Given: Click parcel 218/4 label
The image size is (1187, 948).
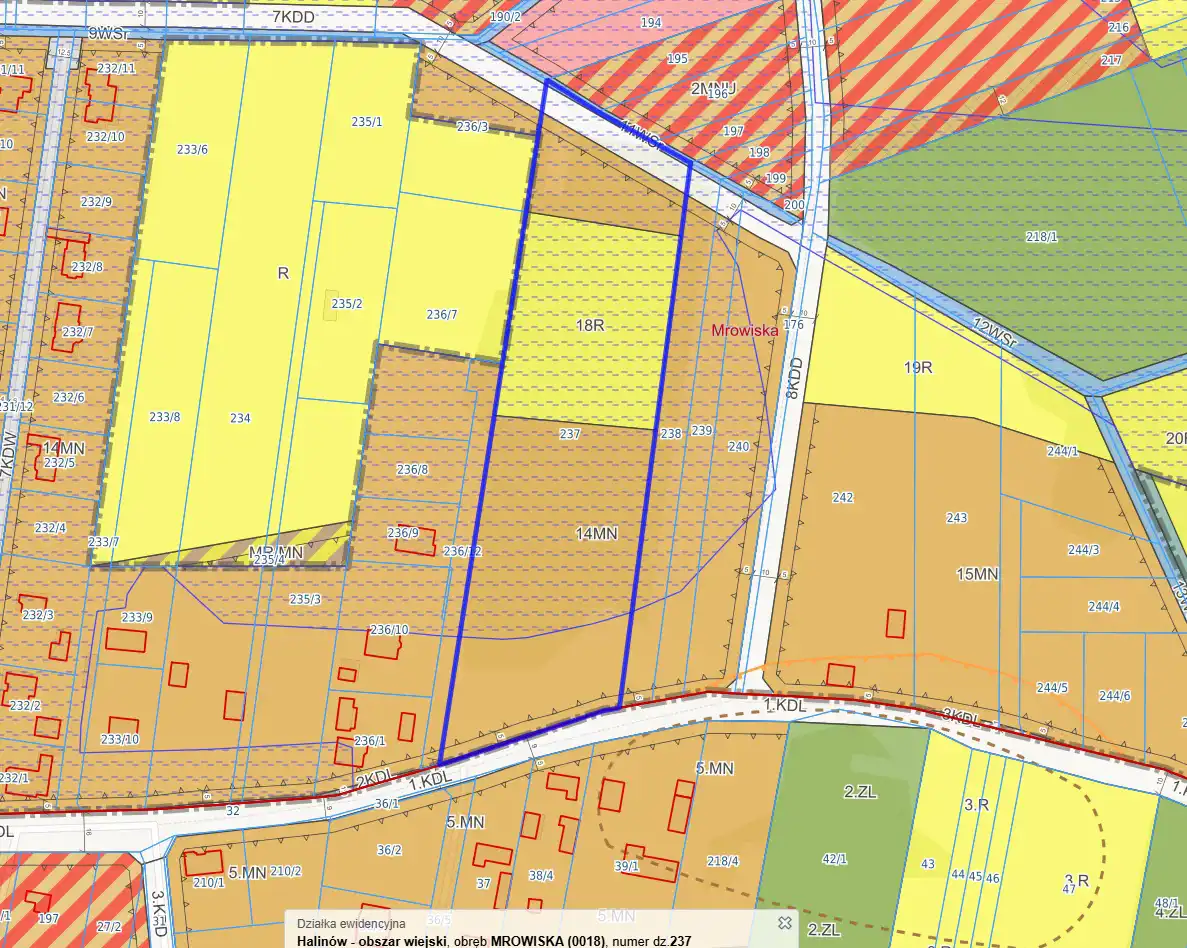Looking at the screenshot, I should click(723, 860).
